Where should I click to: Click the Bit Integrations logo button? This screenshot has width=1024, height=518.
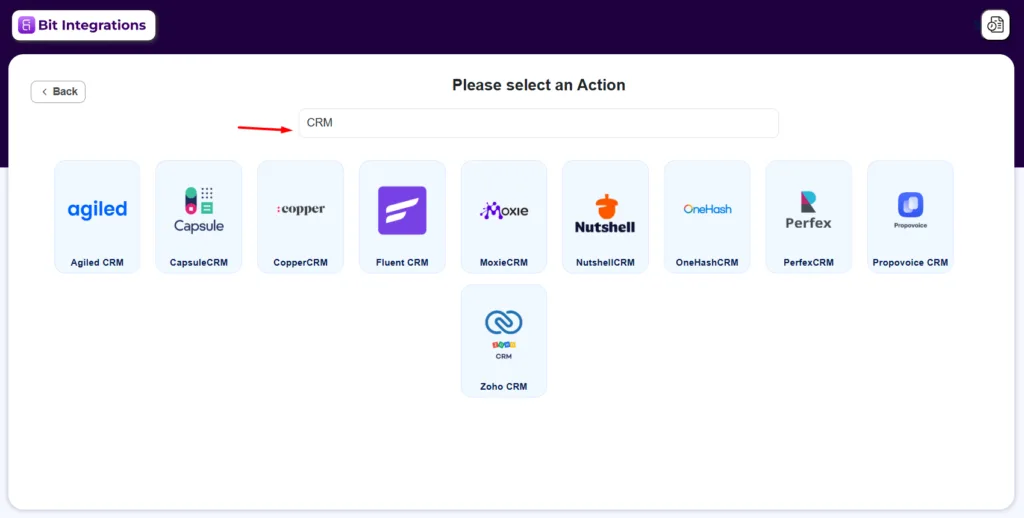point(84,25)
